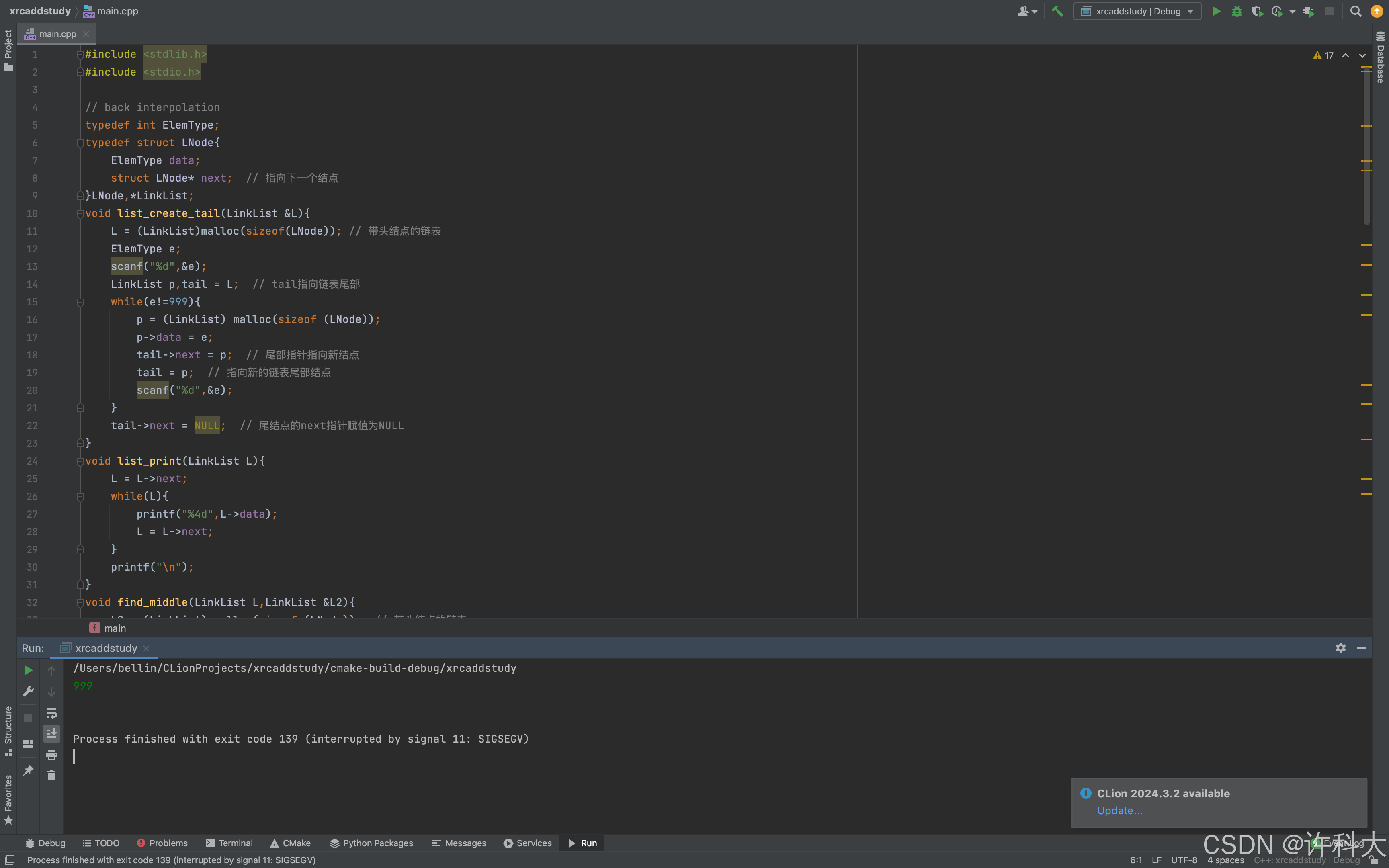Viewport: 1389px width, 868px height.
Task: Open xrcaddstudy | Debug configuration dropdown
Action: pyautogui.click(x=1137, y=12)
